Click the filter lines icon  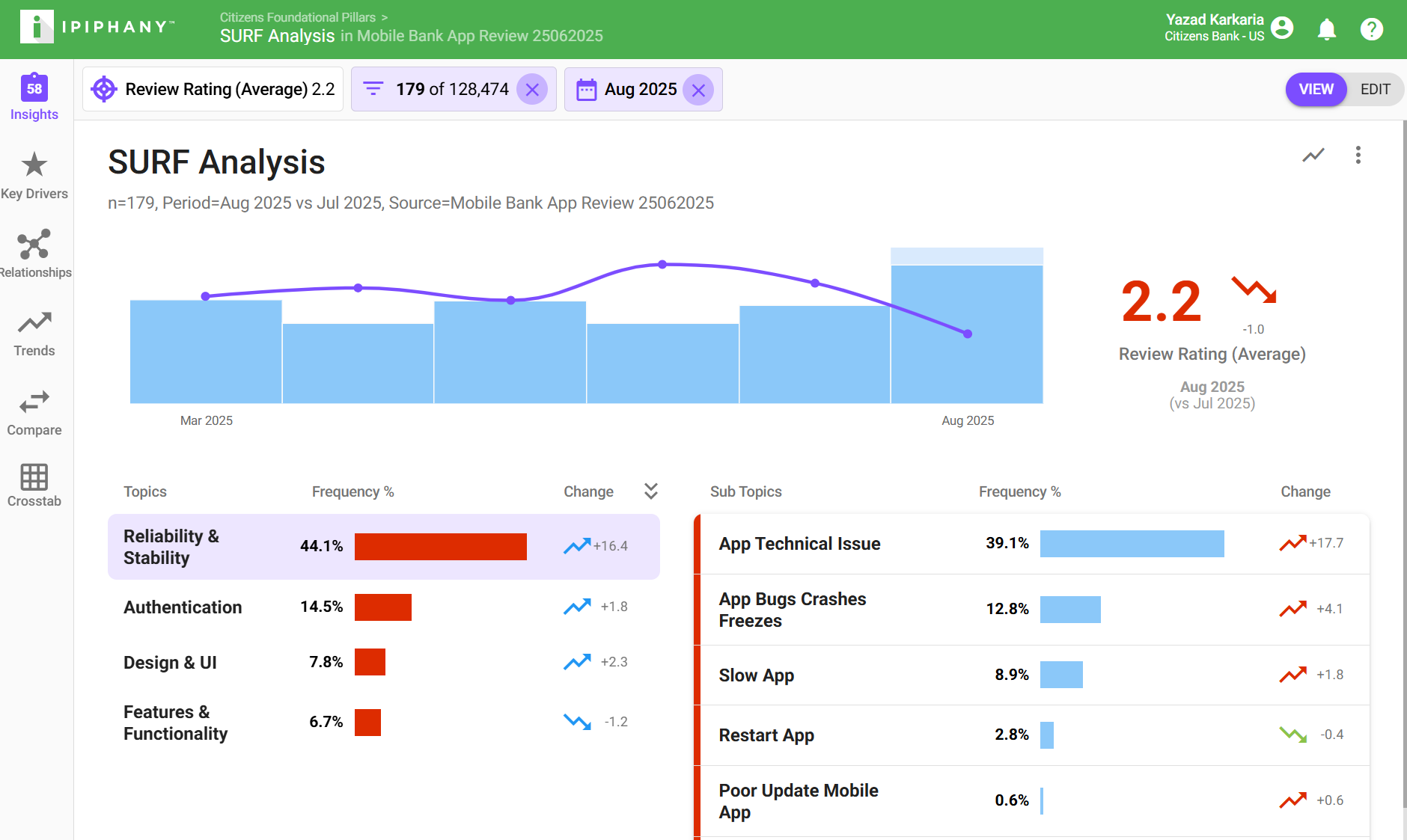(x=373, y=89)
